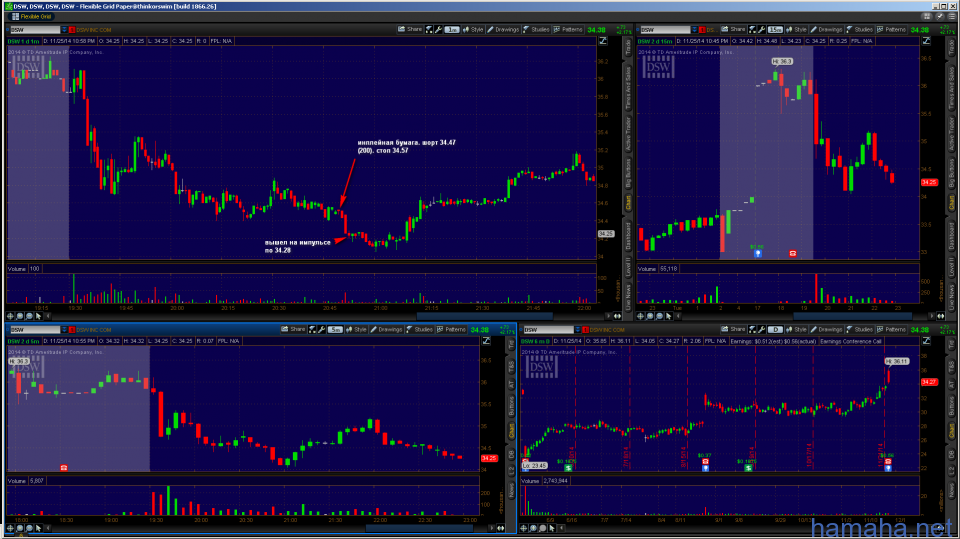Open Studies in the 15m chart
Viewport: 960px width, 539px height.
click(860, 29)
